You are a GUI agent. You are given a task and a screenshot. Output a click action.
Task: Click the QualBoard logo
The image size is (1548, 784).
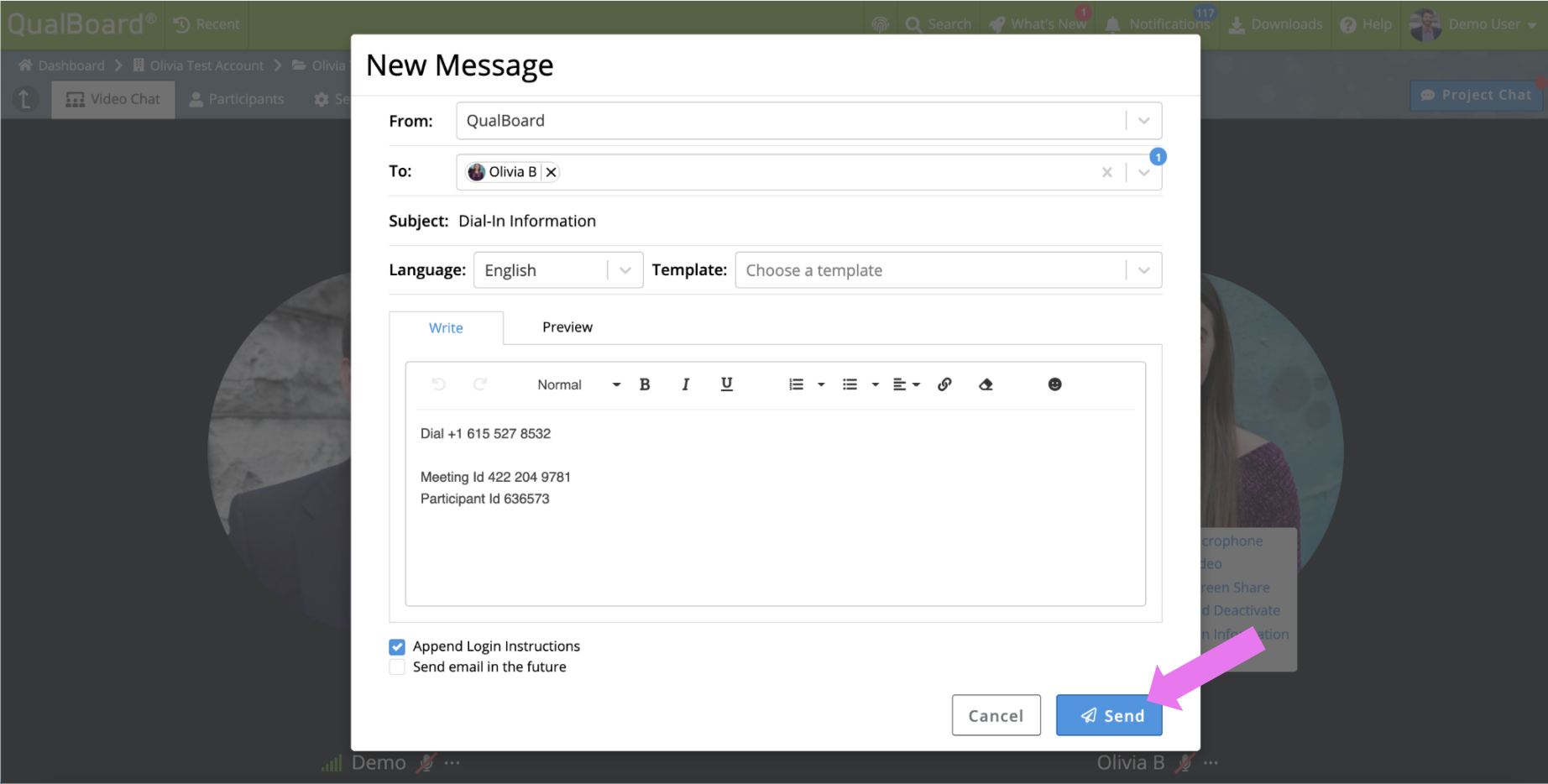tap(81, 24)
